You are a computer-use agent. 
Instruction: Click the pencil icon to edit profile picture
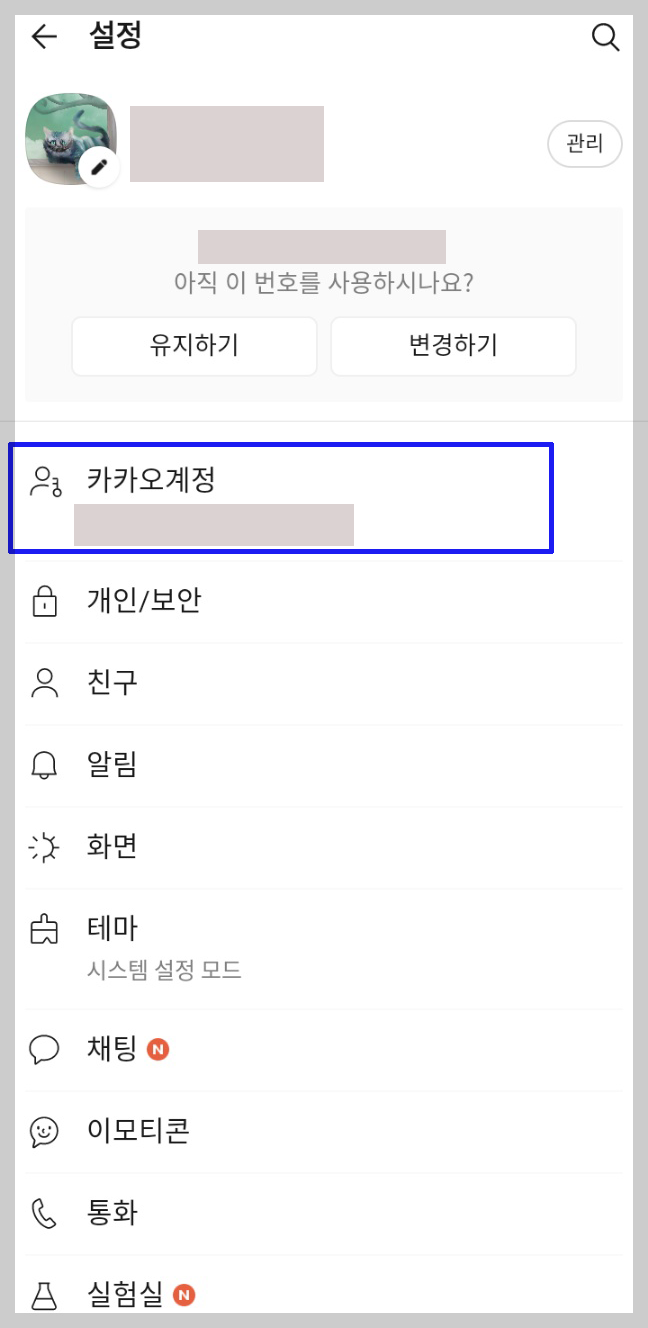(x=99, y=168)
